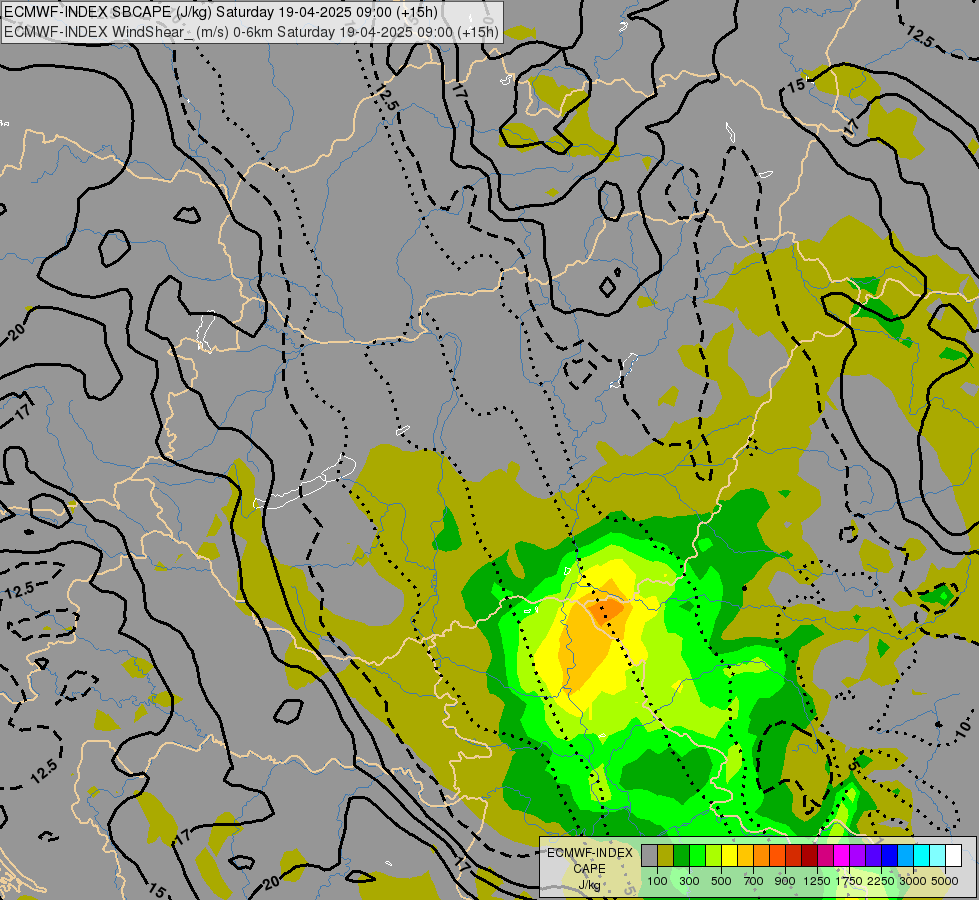Click the yellow-green legend swatch
Screen dimensions: 979x900
point(714,856)
